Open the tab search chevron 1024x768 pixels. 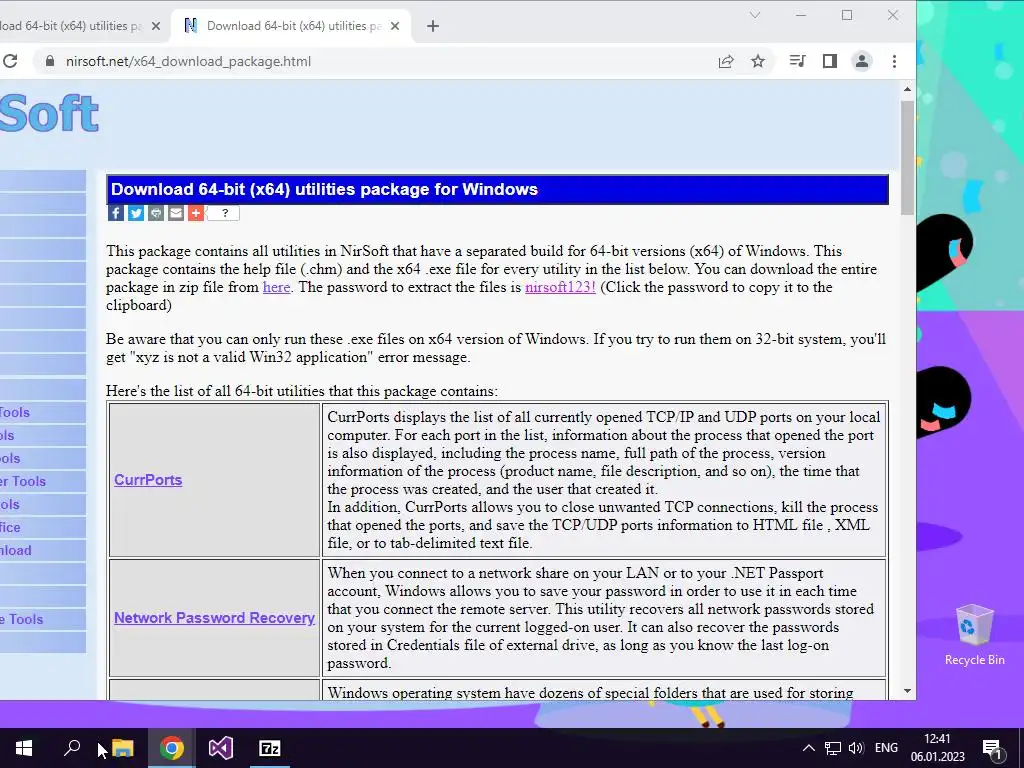(x=755, y=15)
